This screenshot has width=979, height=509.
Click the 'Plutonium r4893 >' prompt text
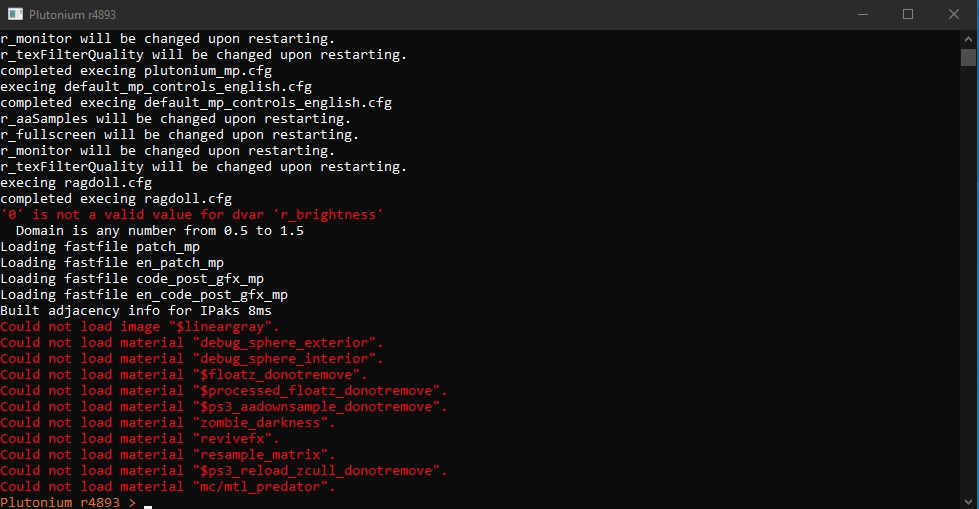click(x=68, y=503)
